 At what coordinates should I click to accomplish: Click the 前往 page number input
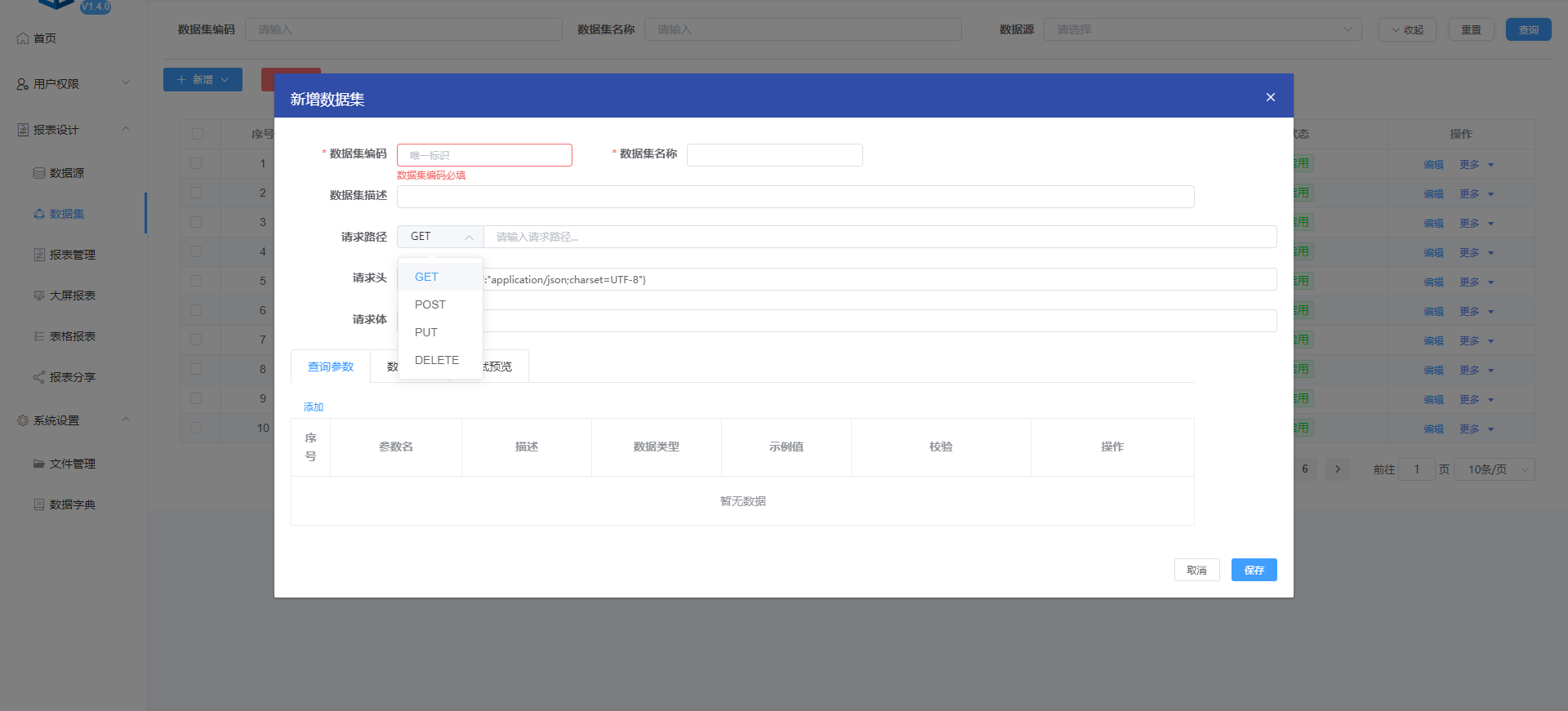1417,469
